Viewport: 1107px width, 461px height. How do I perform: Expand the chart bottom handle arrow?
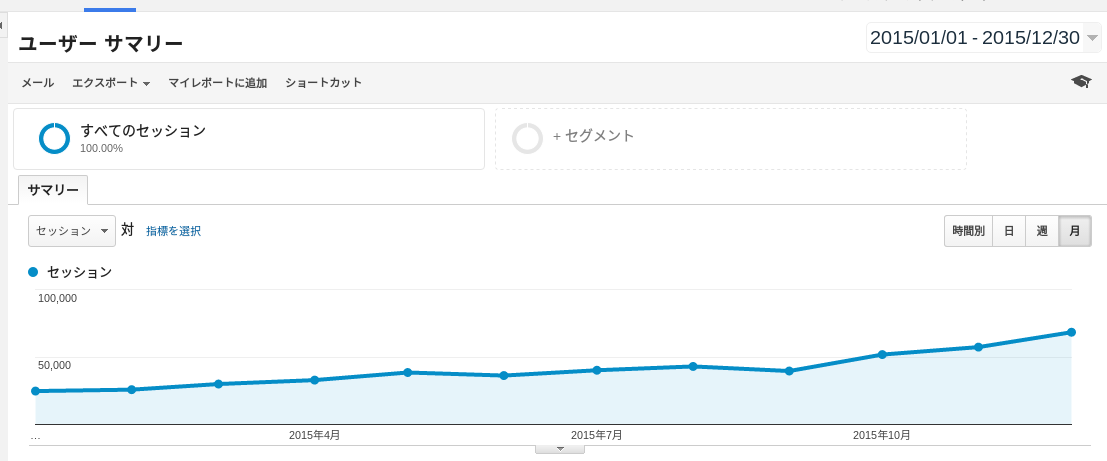pyautogui.click(x=560, y=449)
